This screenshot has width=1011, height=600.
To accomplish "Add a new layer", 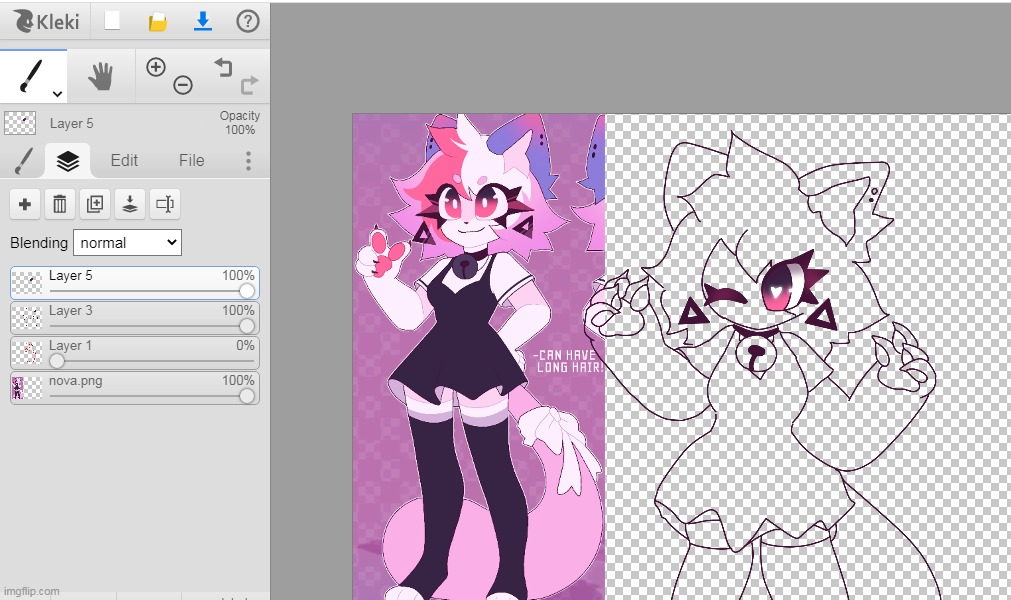I will (x=25, y=204).
